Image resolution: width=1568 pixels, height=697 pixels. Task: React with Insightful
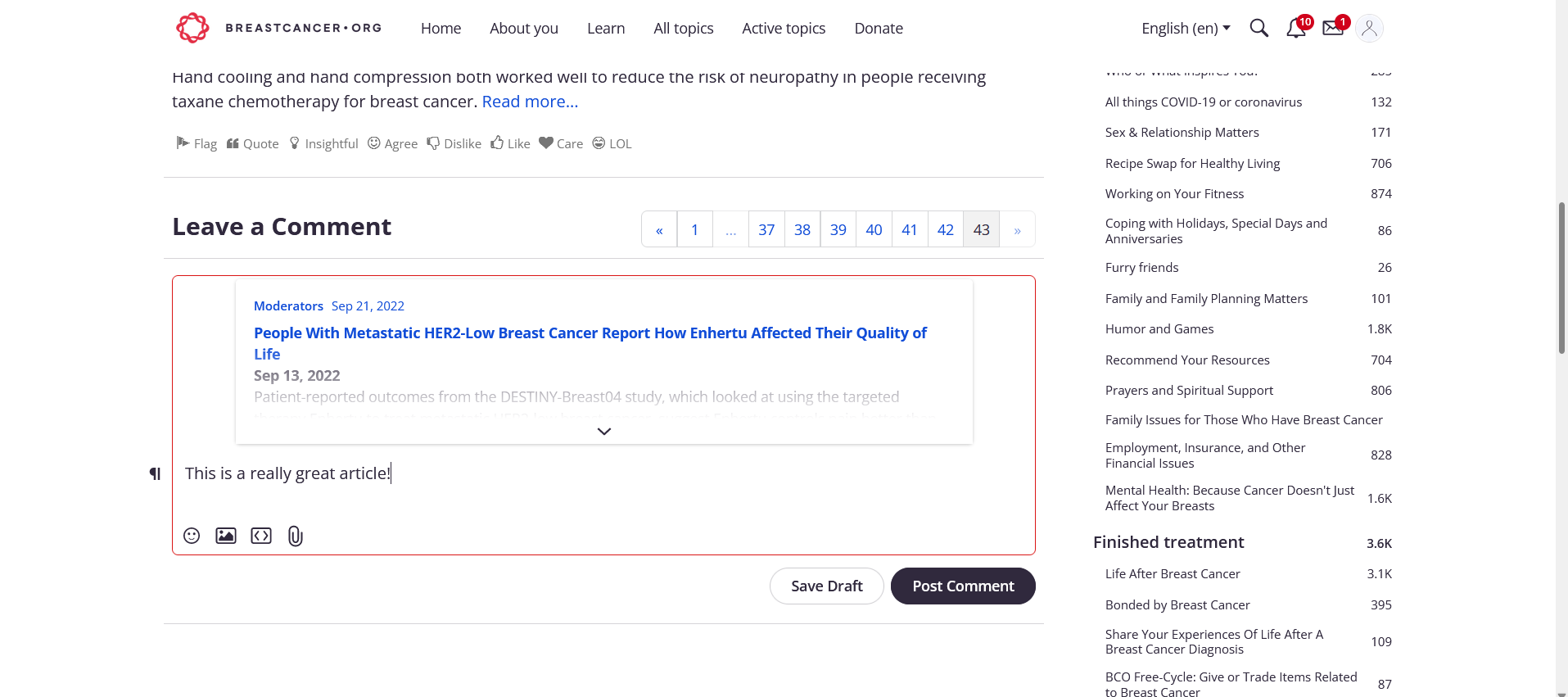pyautogui.click(x=323, y=143)
